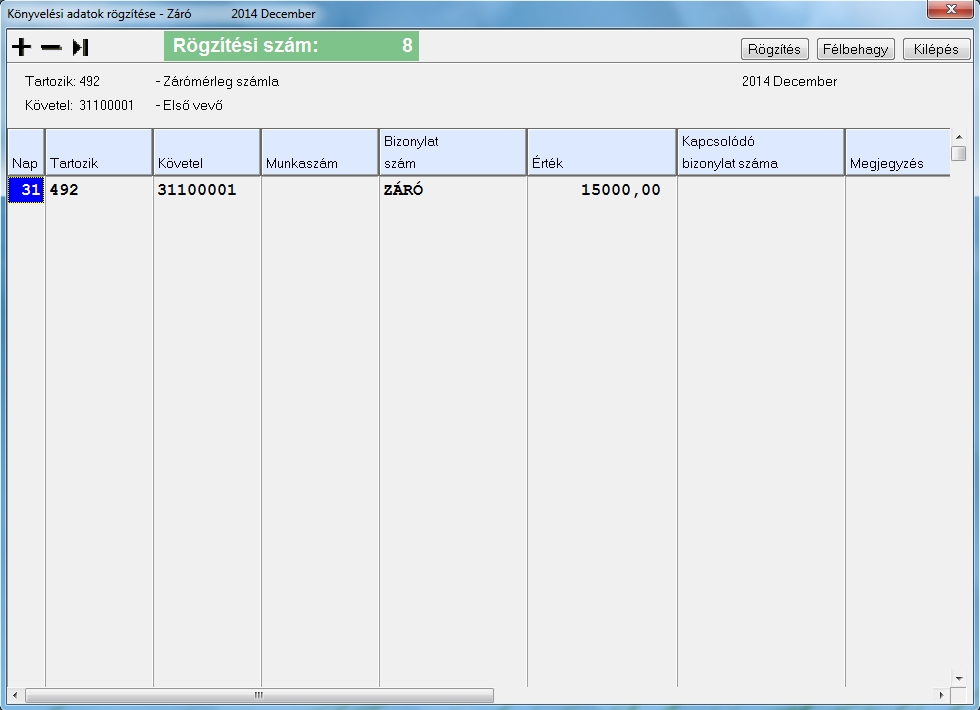Click the Kilépés button
This screenshot has width=980, height=710.
click(936, 49)
